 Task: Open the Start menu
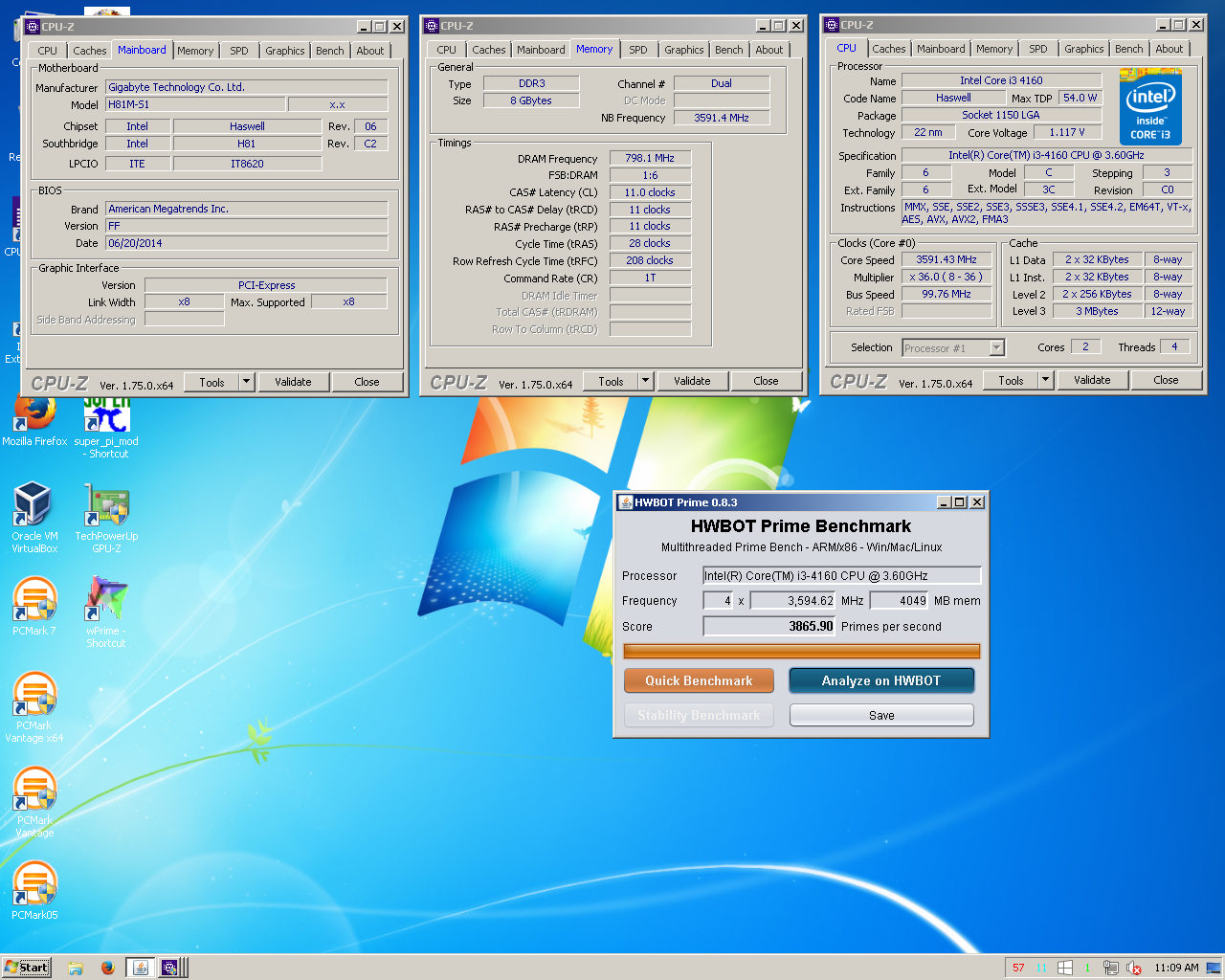[26, 968]
